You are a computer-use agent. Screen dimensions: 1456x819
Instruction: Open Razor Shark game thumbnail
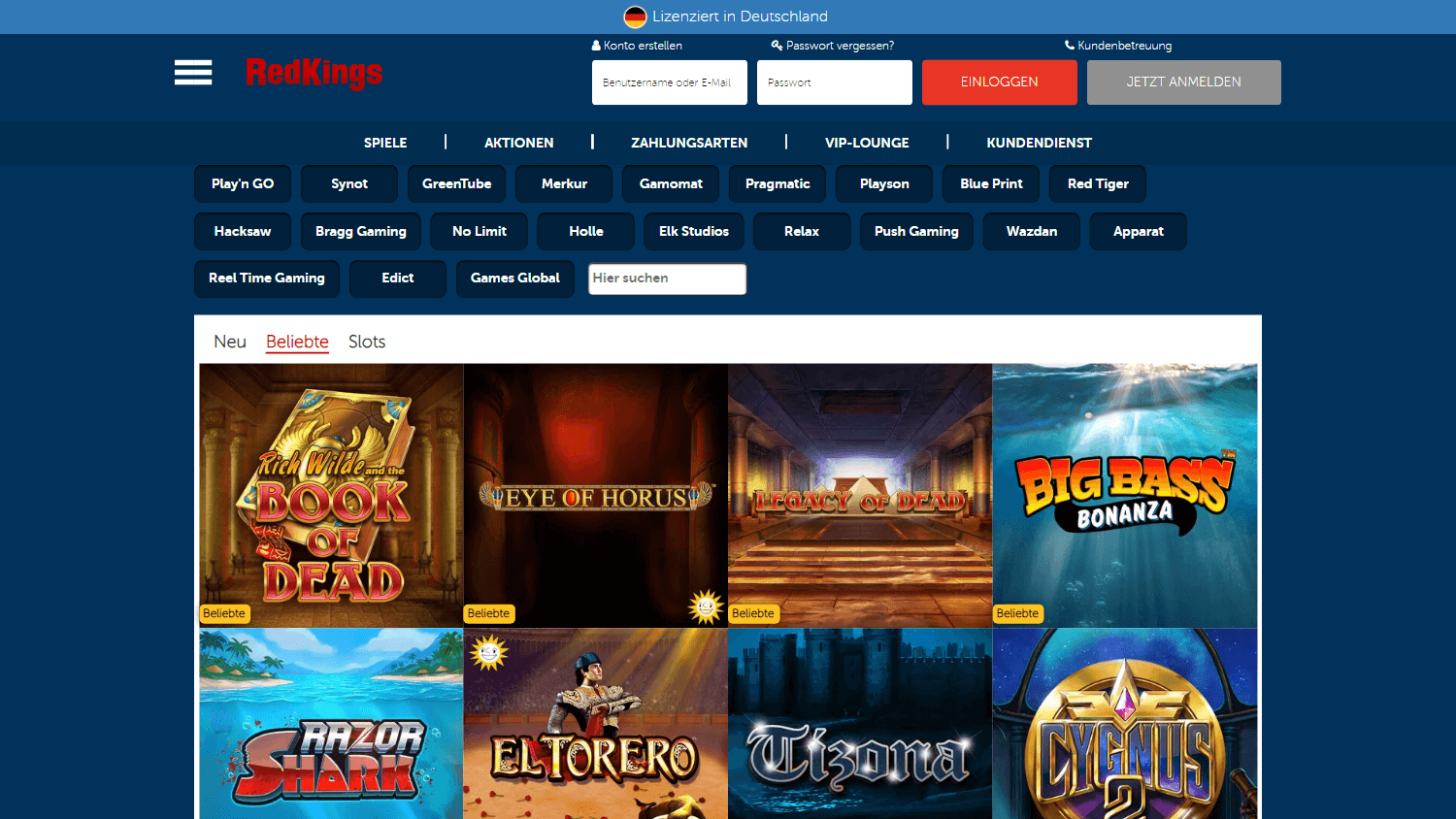pos(331,724)
